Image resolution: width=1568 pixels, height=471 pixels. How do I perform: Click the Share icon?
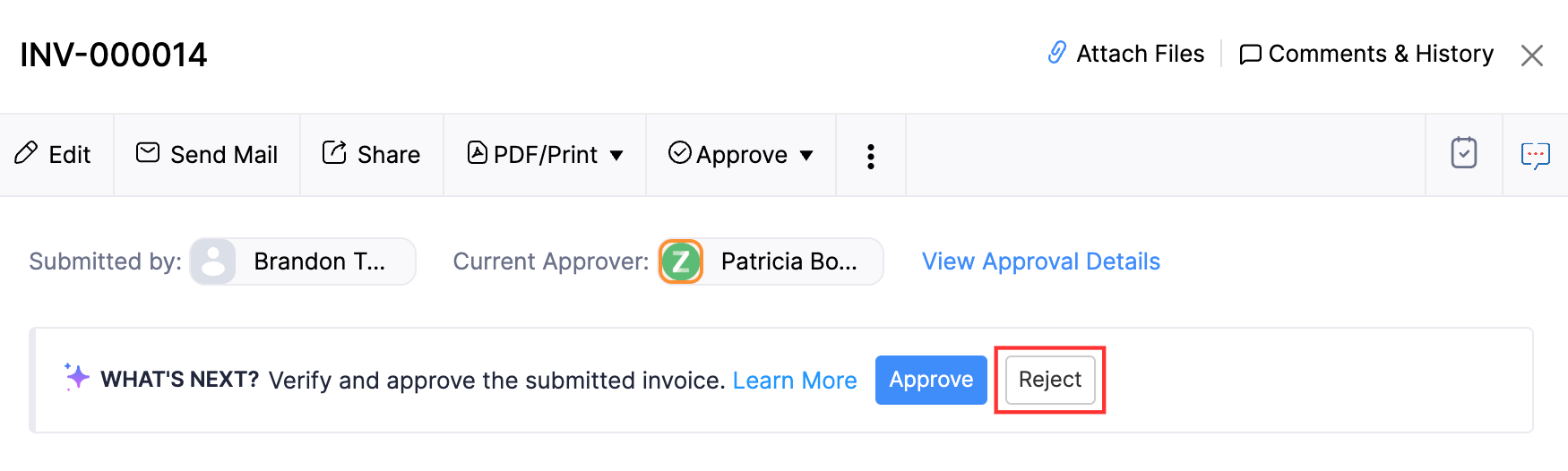pos(334,153)
